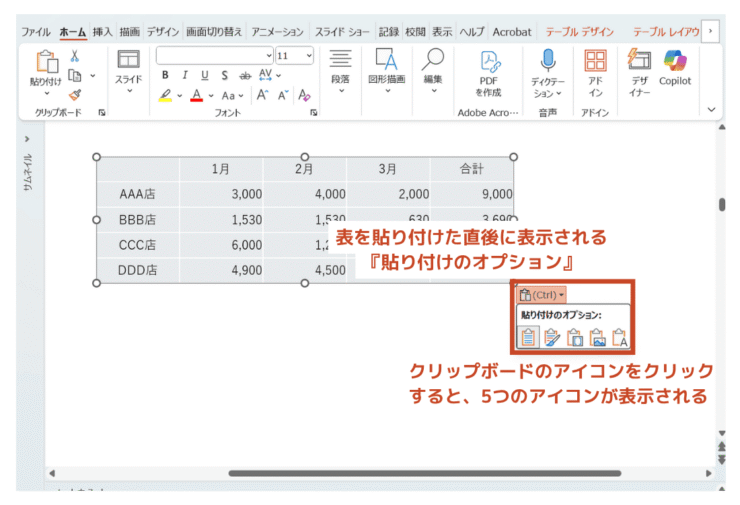
Task: Switch to the Animations (アニメーション) tab
Action: click(278, 32)
